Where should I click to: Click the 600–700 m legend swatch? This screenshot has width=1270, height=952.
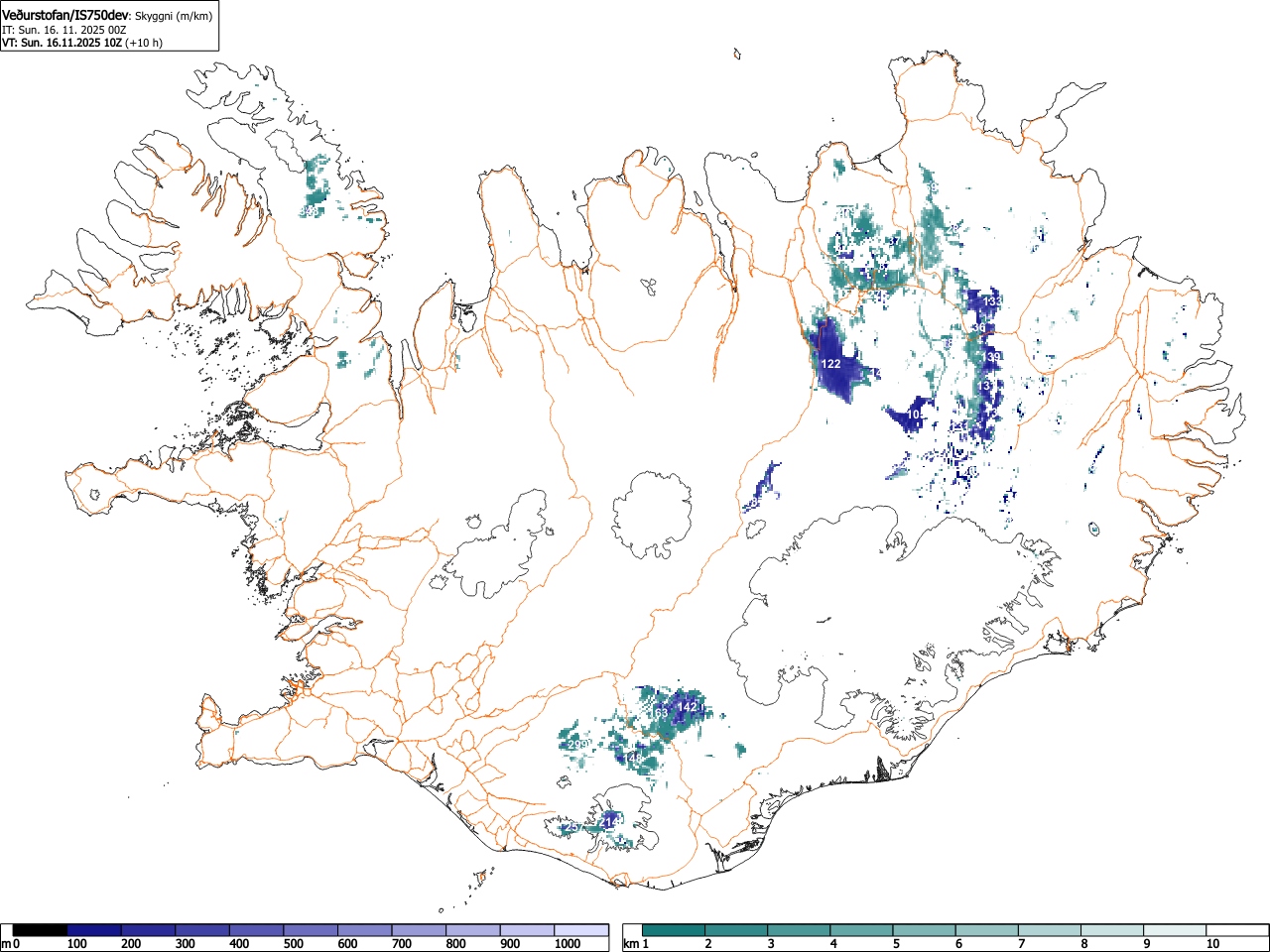364,930
